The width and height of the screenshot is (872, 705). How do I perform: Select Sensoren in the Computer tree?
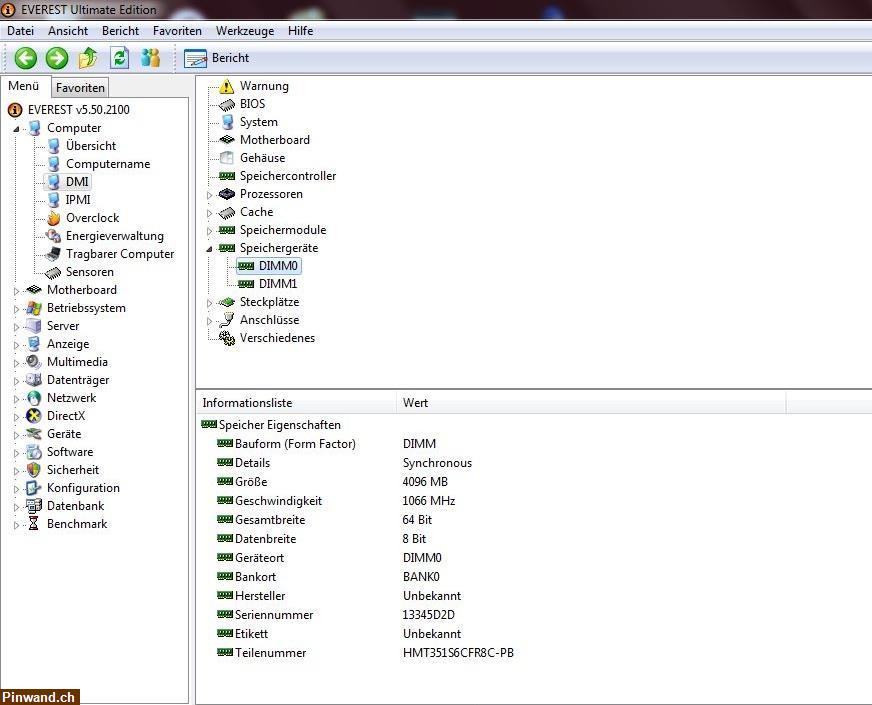point(89,272)
